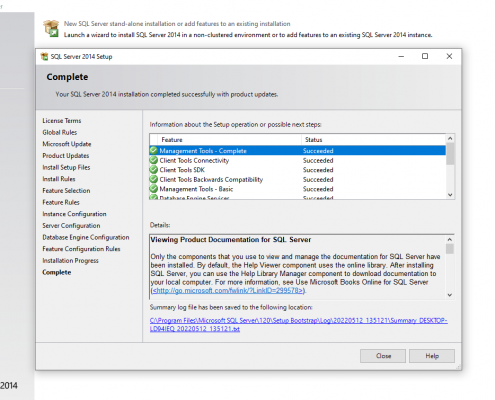Click green check beside Client Tools Backwards Compatibility
Screen dimensions: 495x400
tap(154, 179)
